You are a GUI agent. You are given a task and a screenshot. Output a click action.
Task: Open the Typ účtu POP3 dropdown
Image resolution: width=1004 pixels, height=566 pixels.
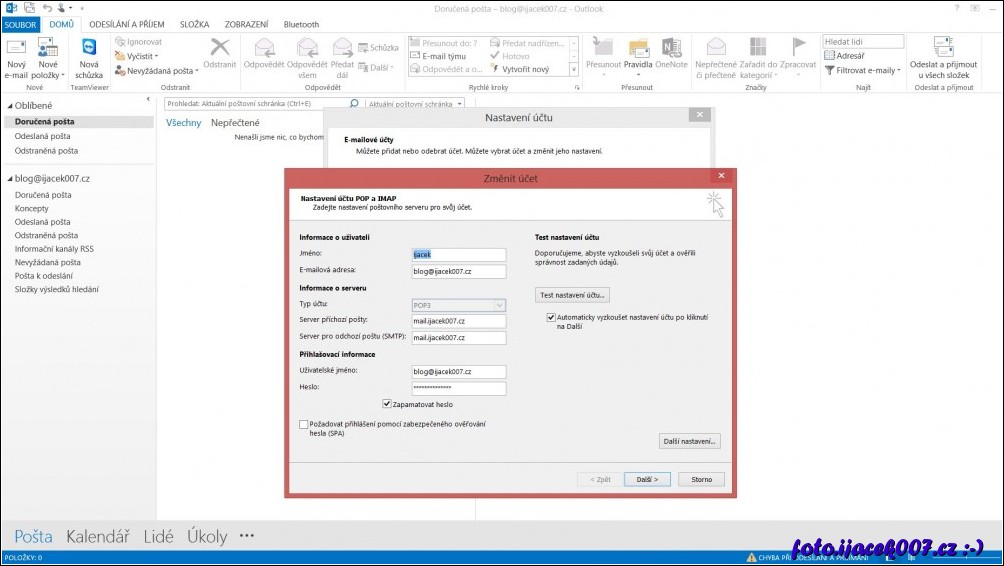coord(459,304)
